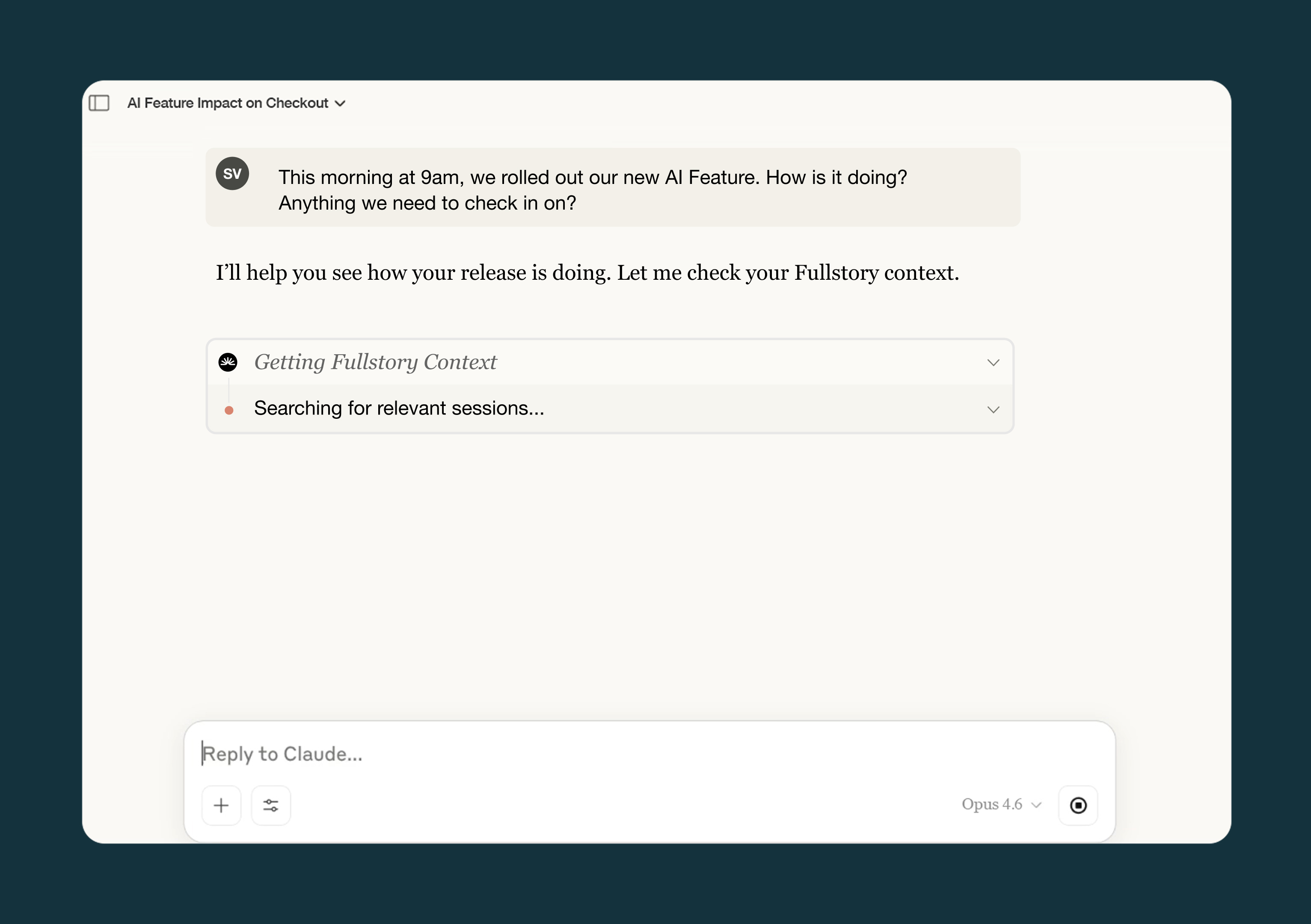
Task: Open the chevron next to Opus 4.6
Action: pos(1036,805)
